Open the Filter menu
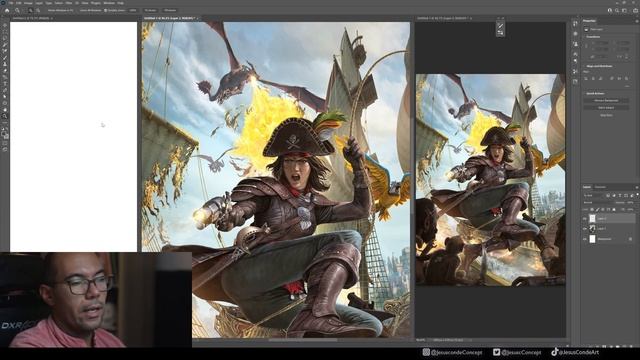The image size is (640, 360). pyautogui.click(x=69, y=3)
